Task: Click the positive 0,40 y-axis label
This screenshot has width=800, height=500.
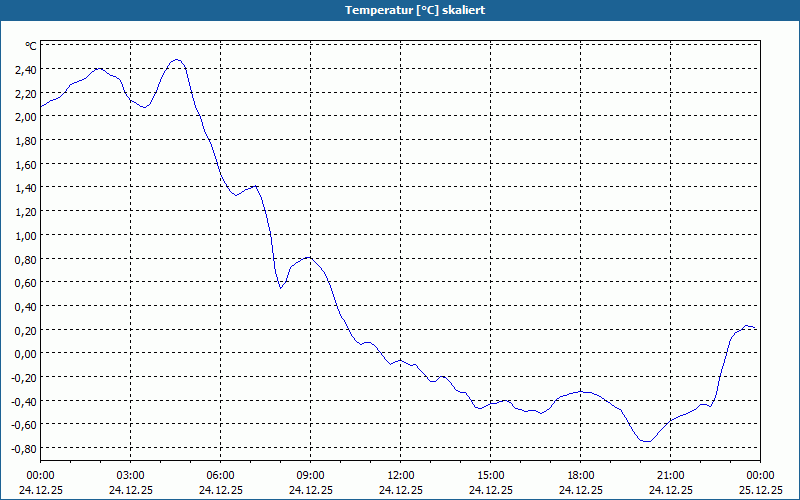Action: [x=26, y=307]
